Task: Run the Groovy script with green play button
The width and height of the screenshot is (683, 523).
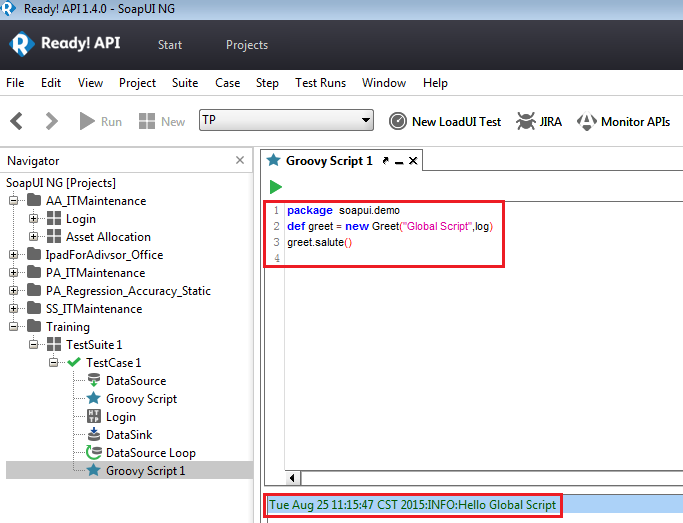Action: click(x=275, y=187)
